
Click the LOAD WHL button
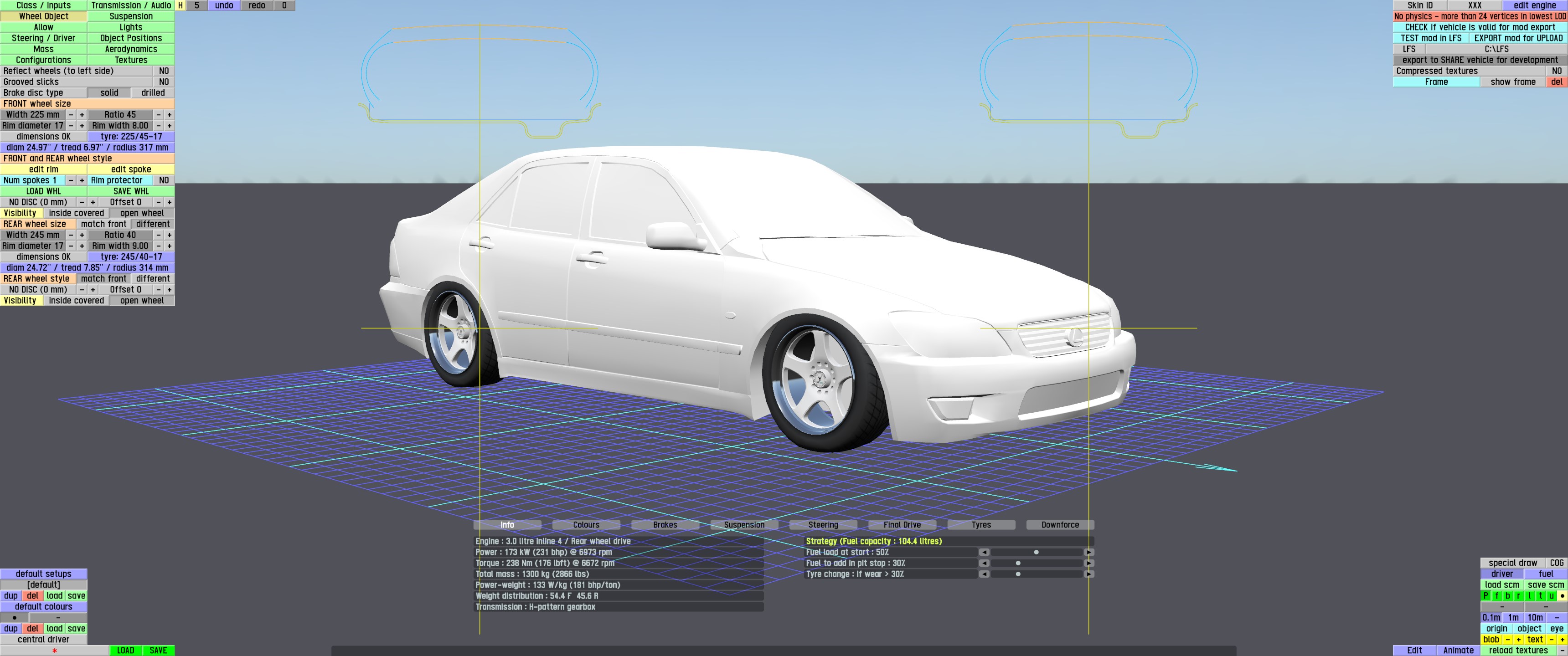coord(43,191)
